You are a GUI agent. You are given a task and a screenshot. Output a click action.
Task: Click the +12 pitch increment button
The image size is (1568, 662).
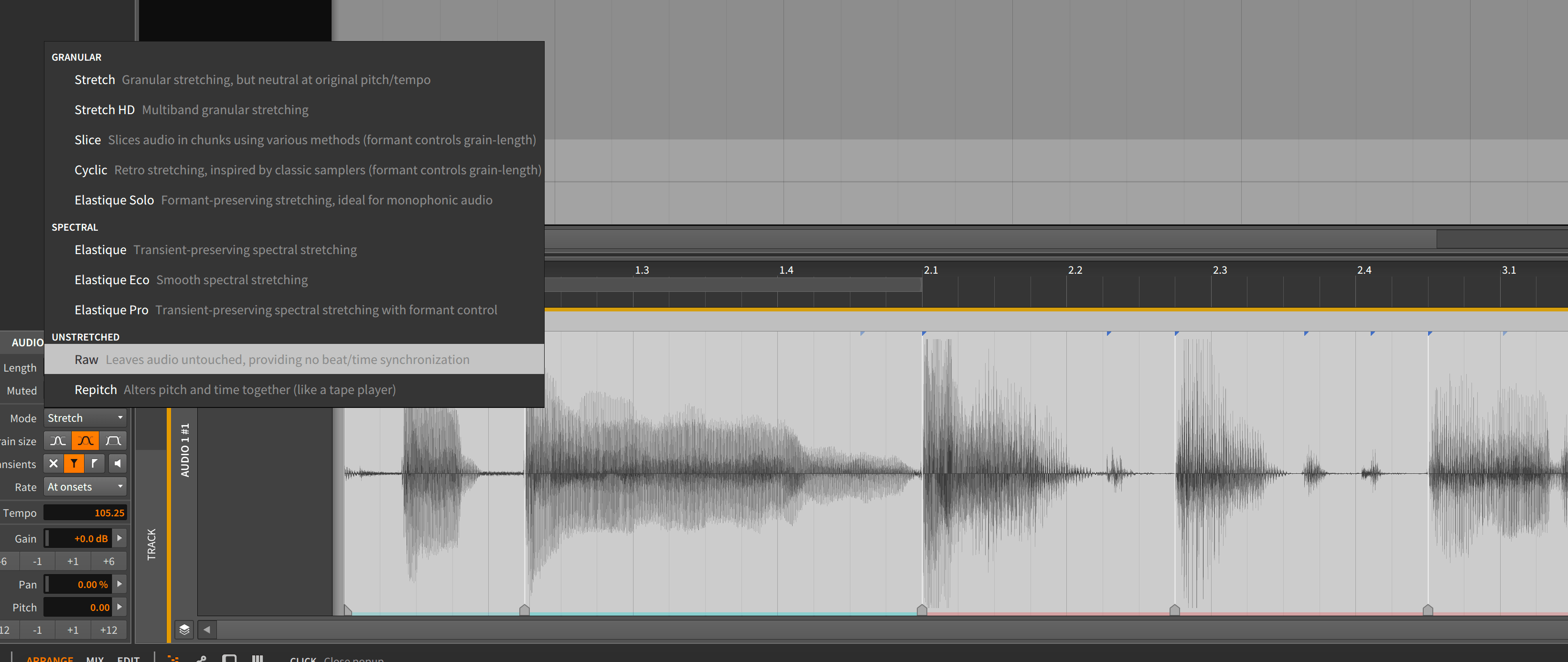108,630
